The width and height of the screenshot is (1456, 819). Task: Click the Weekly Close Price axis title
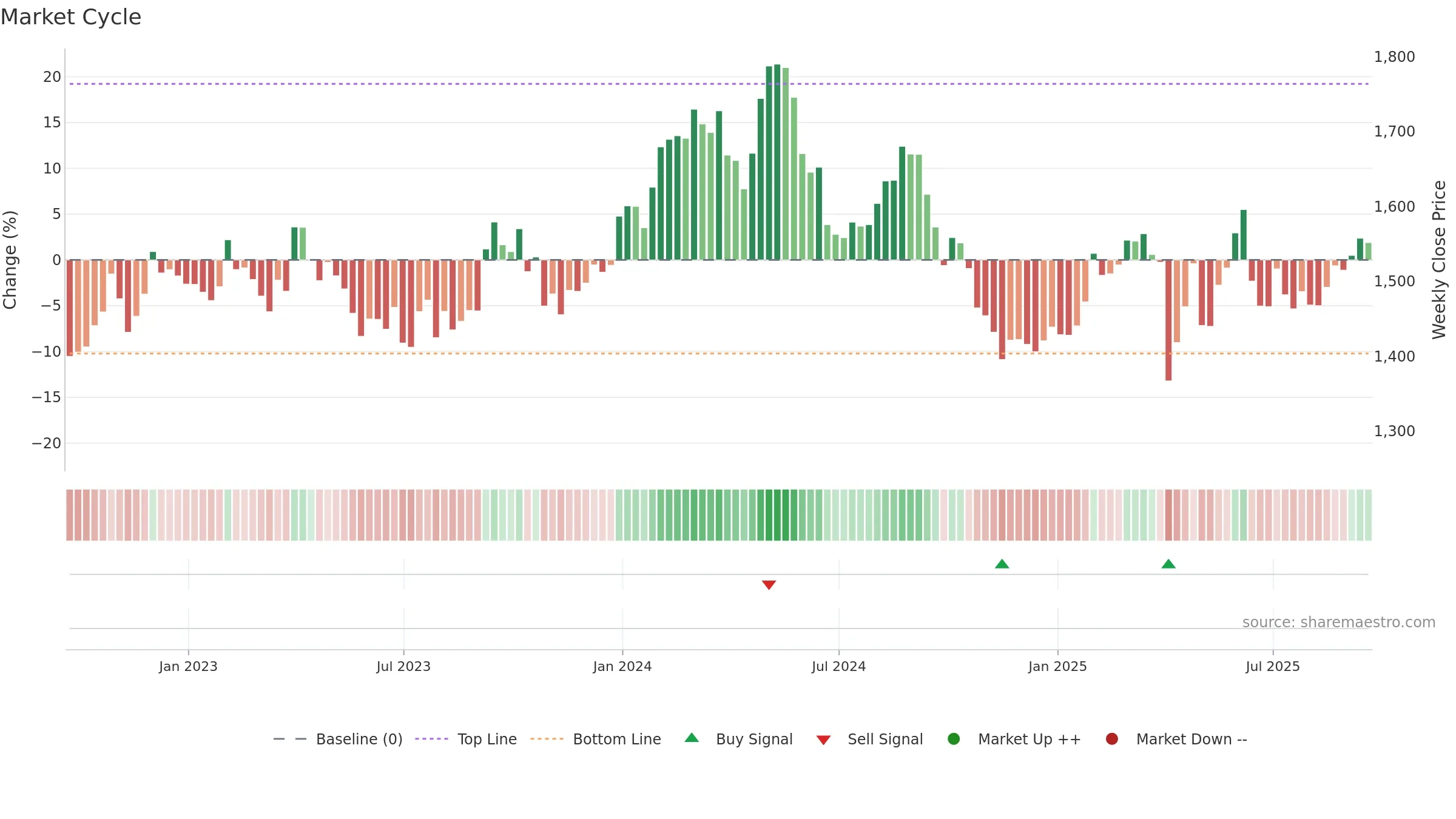[x=1439, y=260]
